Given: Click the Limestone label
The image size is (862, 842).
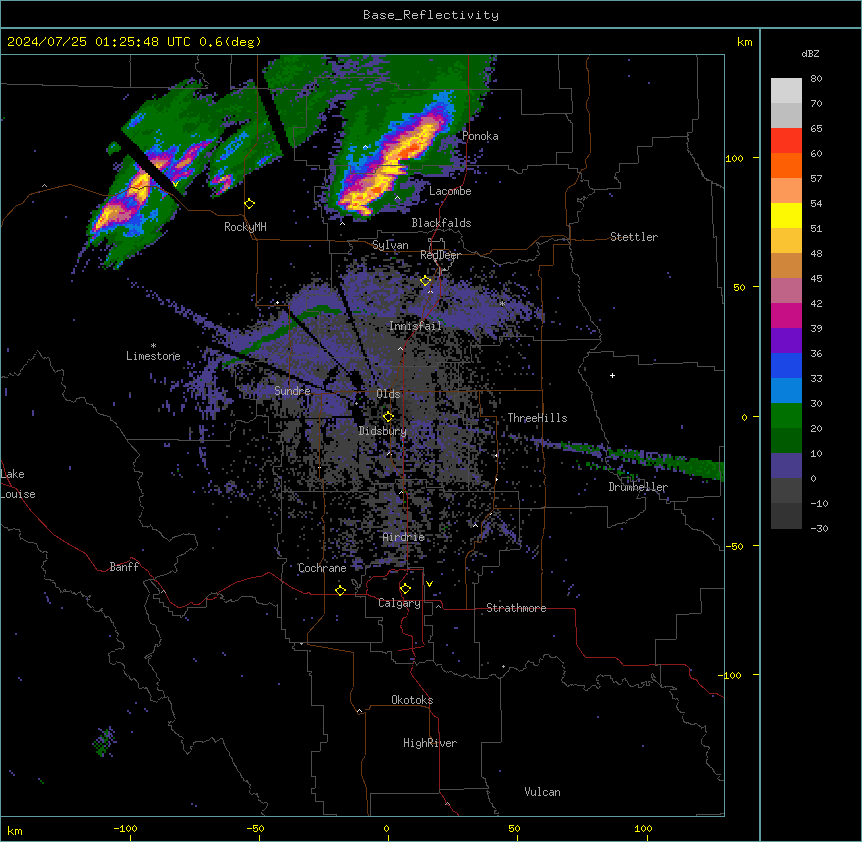Looking at the screenshot, I should [153, 357].
